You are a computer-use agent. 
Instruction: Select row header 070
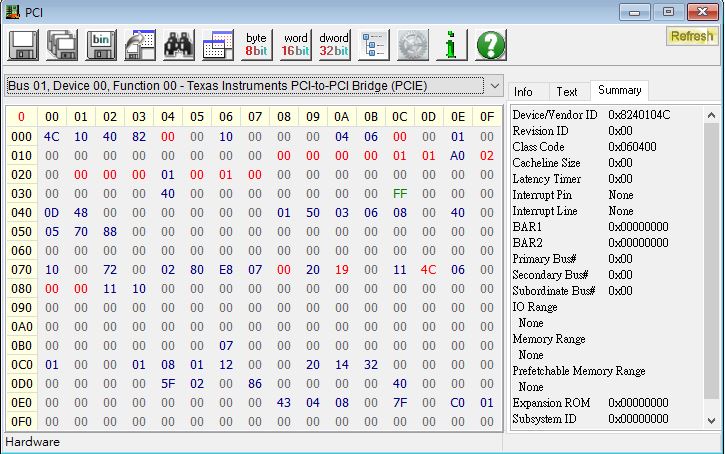click(x=21, y=270)
